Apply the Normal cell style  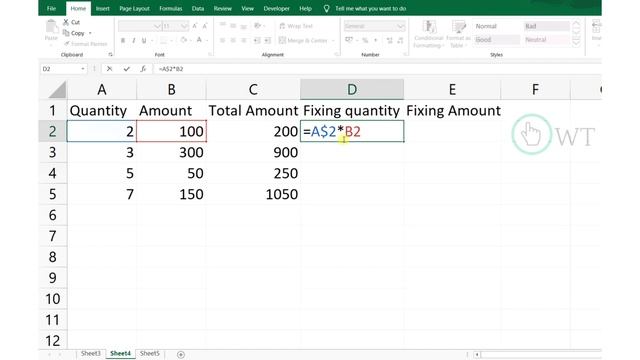[496, 26]
